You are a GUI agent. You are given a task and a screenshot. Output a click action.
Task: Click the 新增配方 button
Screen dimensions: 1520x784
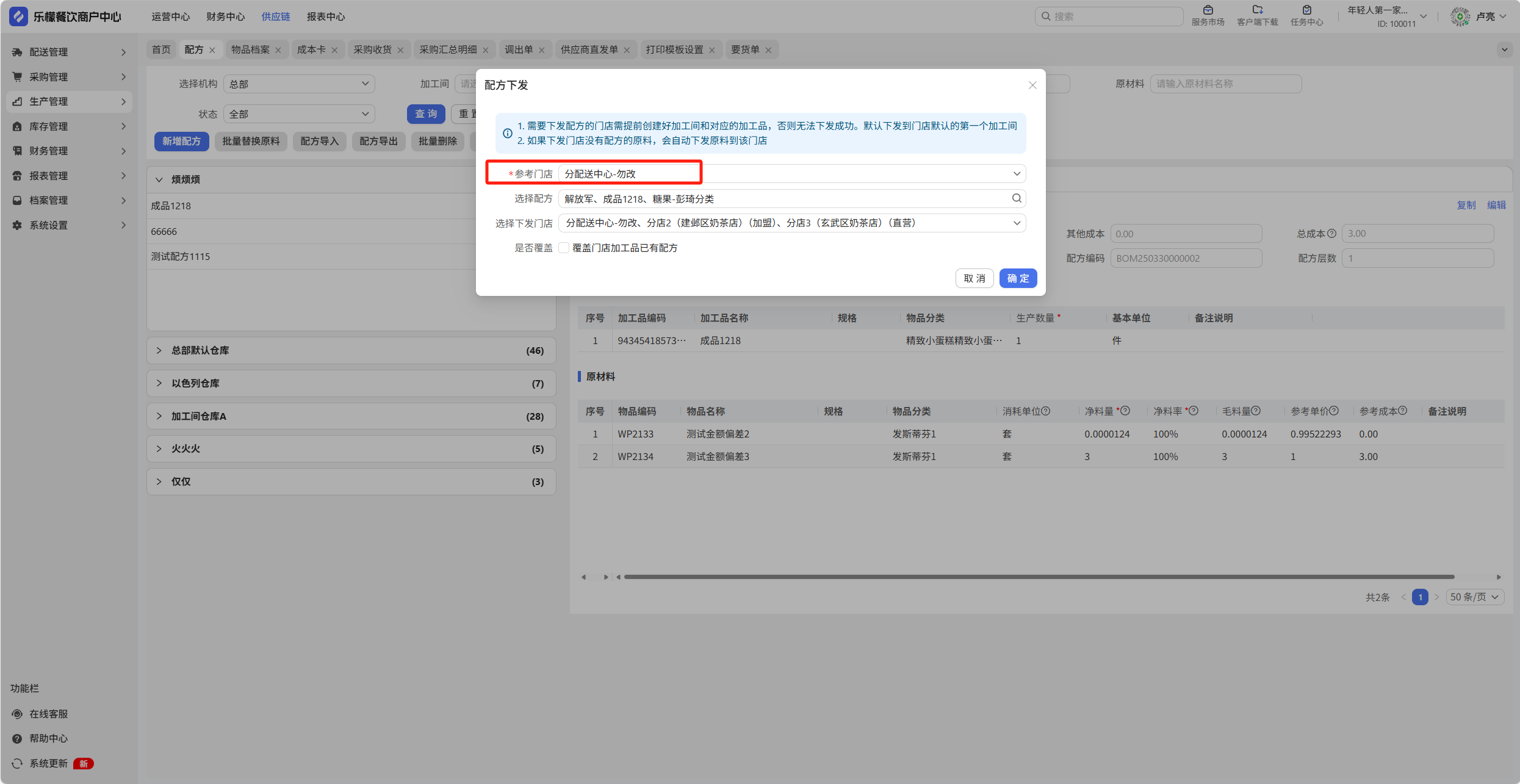(181, 142)
